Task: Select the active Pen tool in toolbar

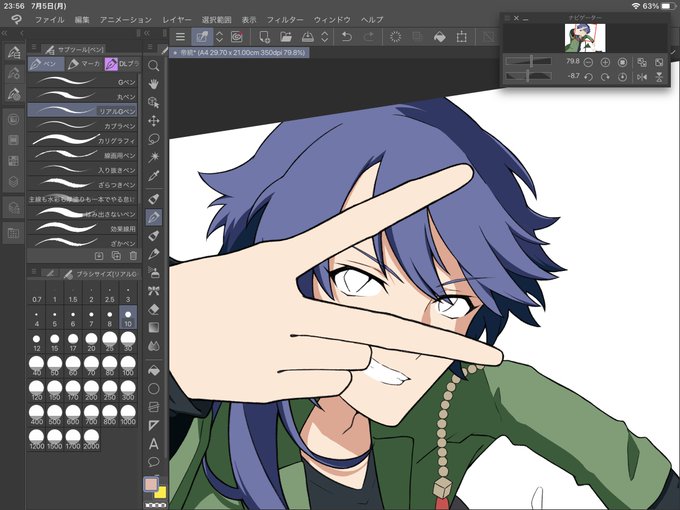Action: [x=154, y=217]
